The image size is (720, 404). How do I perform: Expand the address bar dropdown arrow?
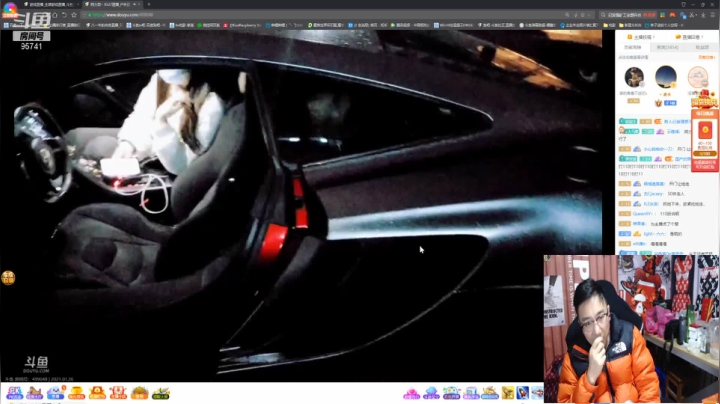(x=589, y=15)
